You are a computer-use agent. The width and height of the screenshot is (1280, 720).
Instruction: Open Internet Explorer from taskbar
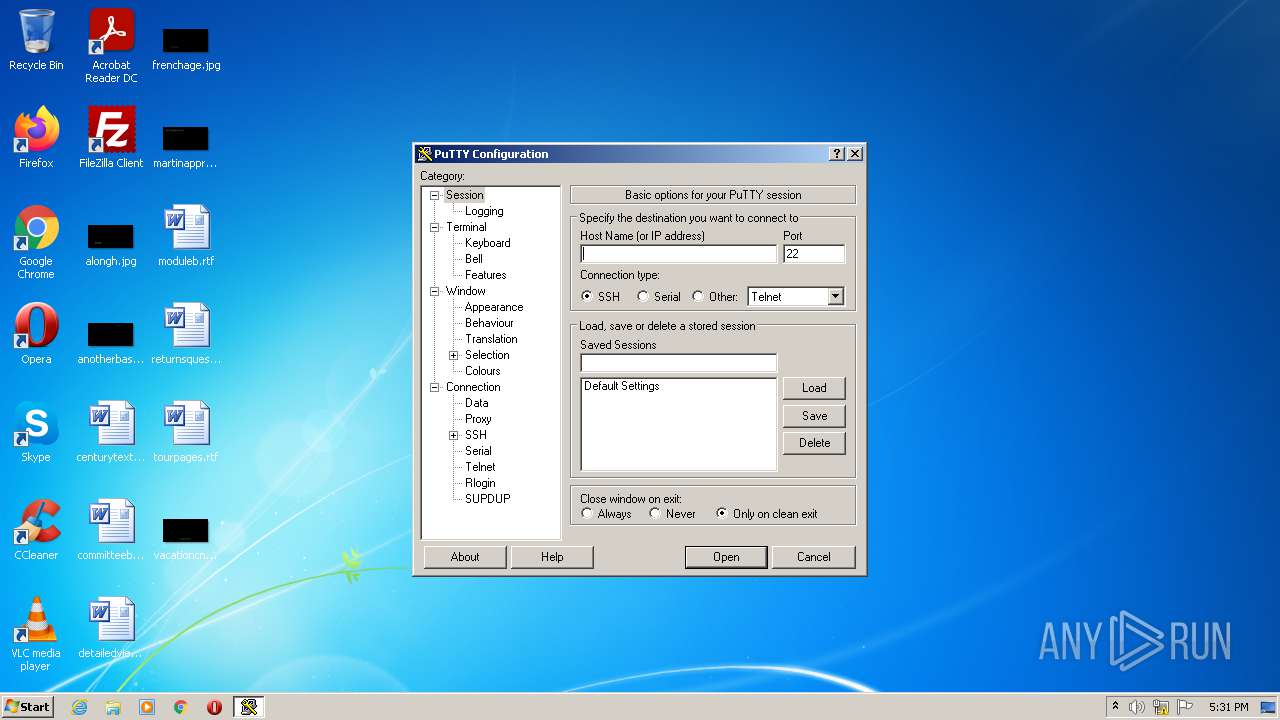(79, 707)
